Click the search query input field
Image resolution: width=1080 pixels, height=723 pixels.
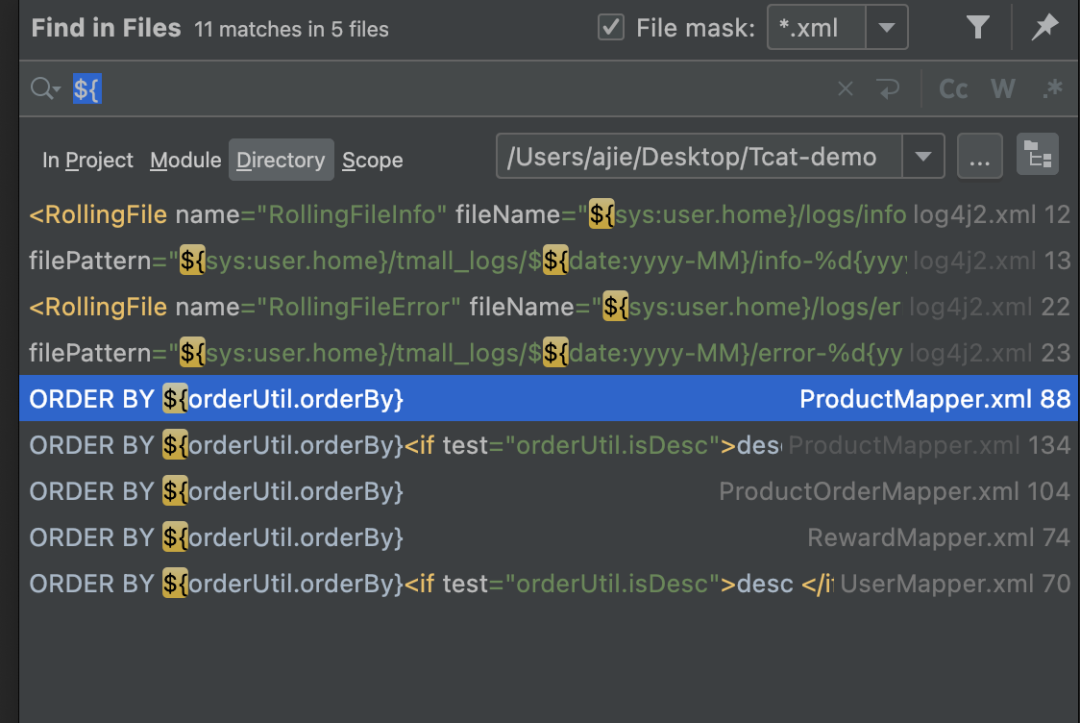click(x=450, y=89)
